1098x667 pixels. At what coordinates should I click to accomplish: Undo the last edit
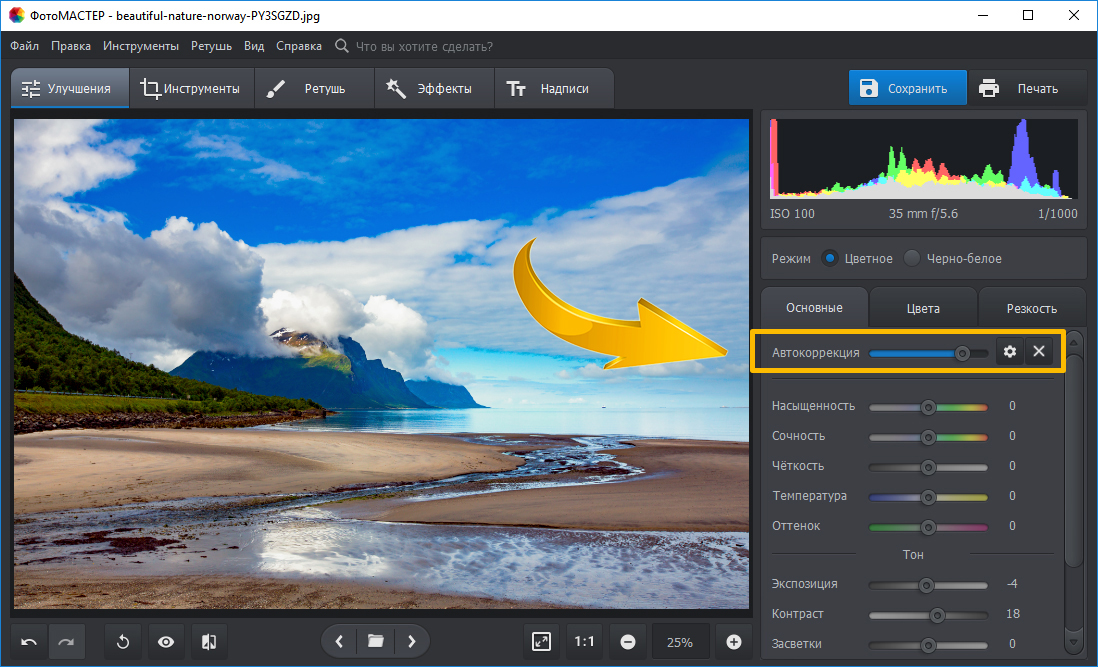(29, 642)
